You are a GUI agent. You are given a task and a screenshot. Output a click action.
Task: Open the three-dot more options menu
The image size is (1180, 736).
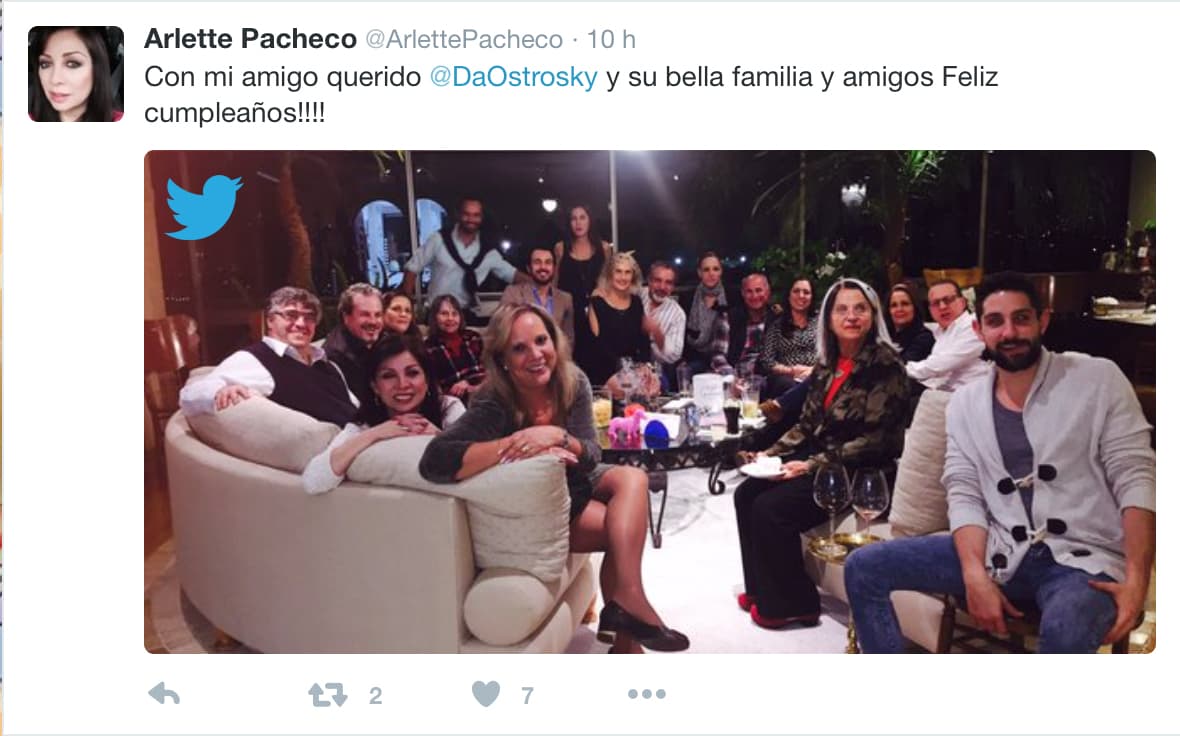tap(646, 694)
